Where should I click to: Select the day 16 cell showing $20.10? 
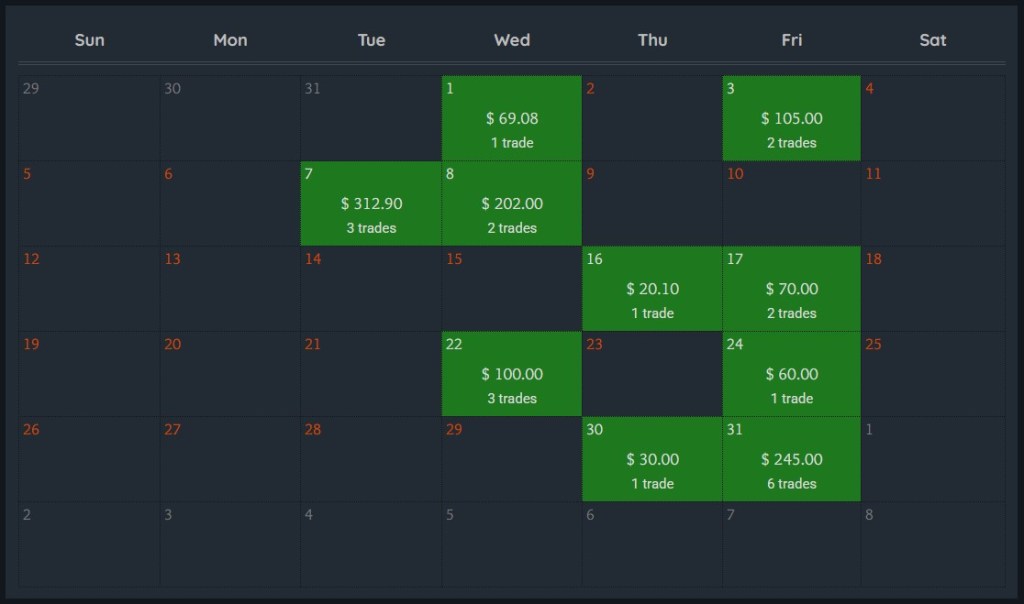(652, 288)
